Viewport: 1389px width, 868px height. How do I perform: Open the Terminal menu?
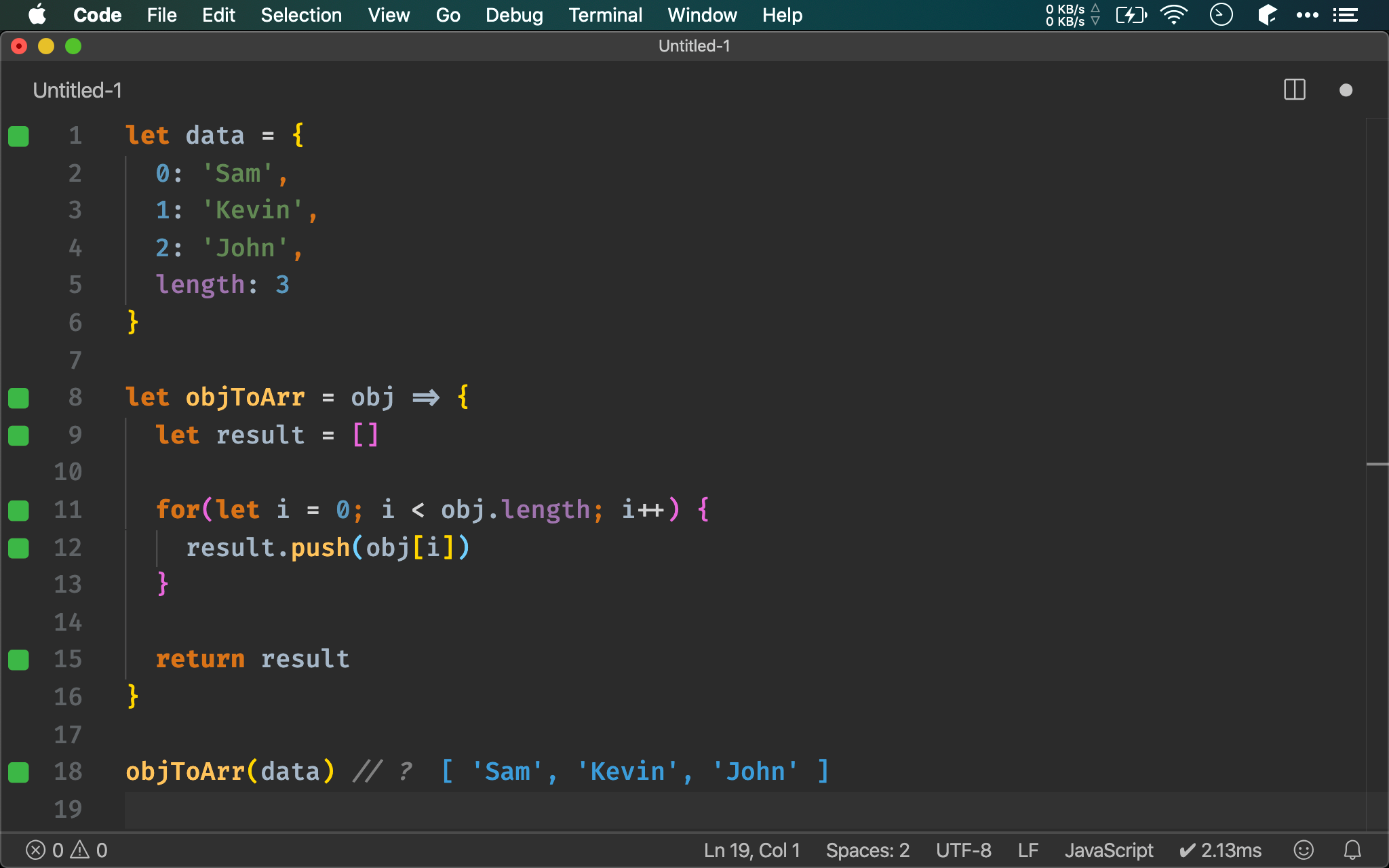click(x=605, y=15)
